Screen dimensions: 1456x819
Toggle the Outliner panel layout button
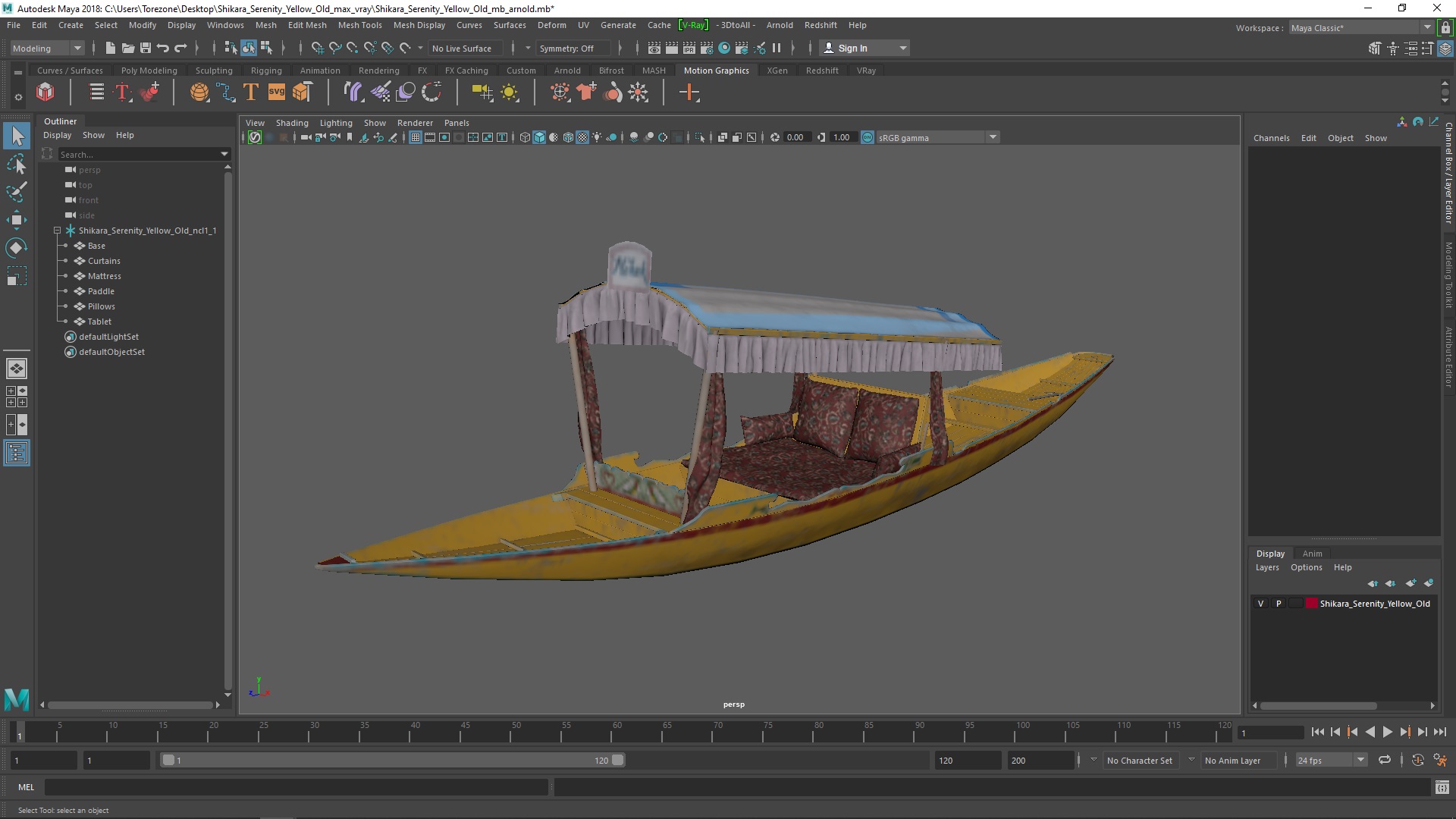coord(16,453)
